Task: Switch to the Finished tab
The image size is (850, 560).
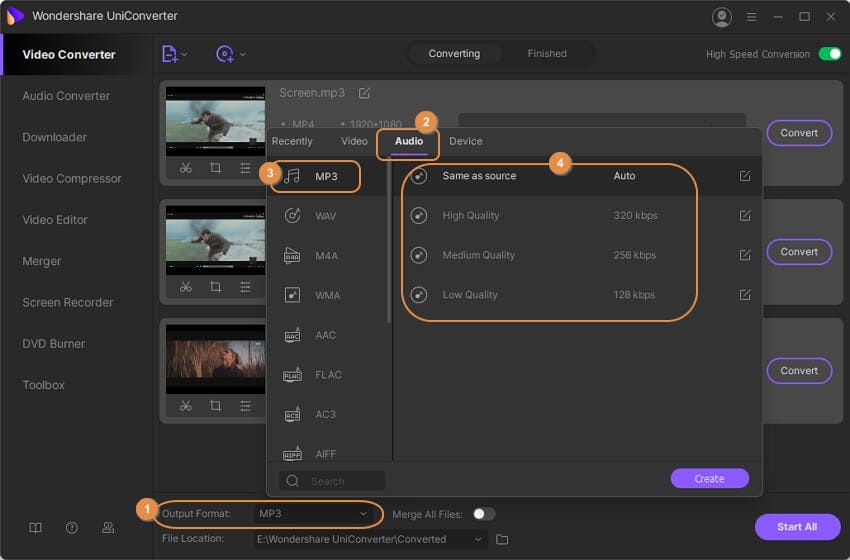Action: [x=547, y=54]
